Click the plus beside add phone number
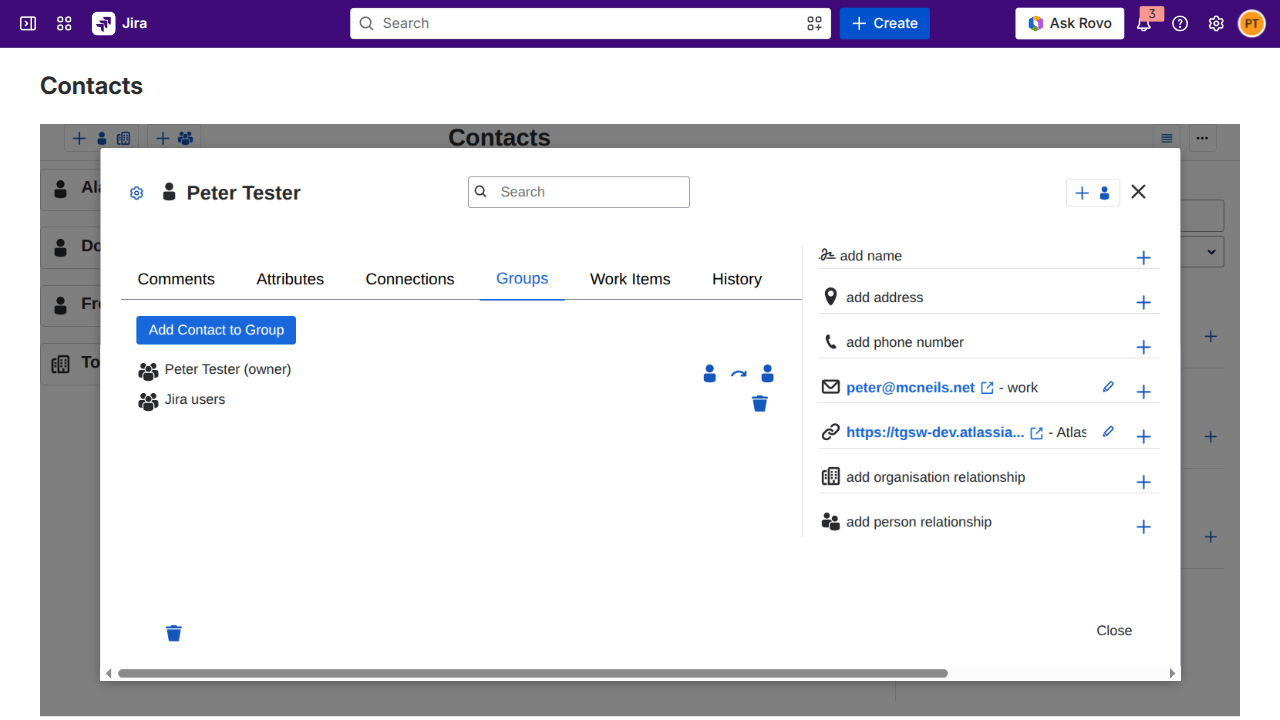The image size is (1280, 720). [x=1144, y=347]
